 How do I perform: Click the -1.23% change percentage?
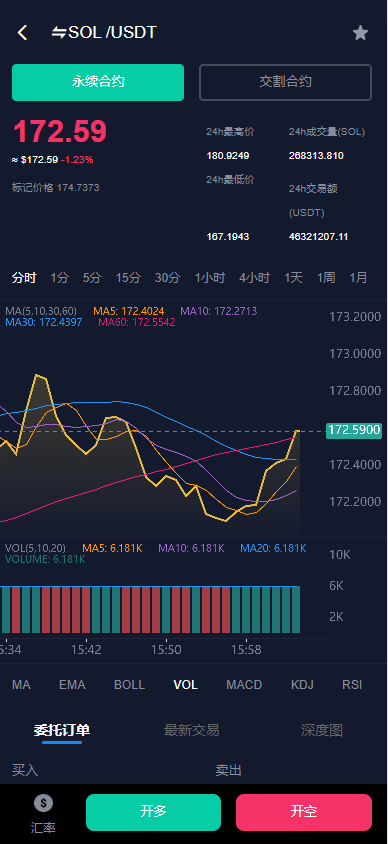tap(77, 160)
